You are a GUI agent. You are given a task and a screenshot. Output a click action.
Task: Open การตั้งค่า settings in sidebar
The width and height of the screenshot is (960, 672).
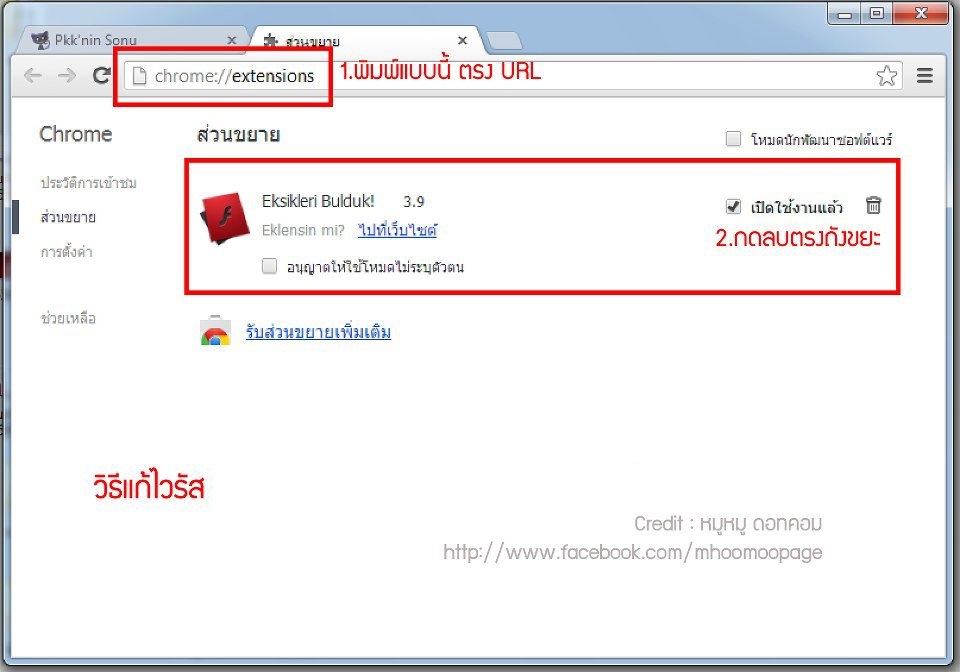[66, 252]
